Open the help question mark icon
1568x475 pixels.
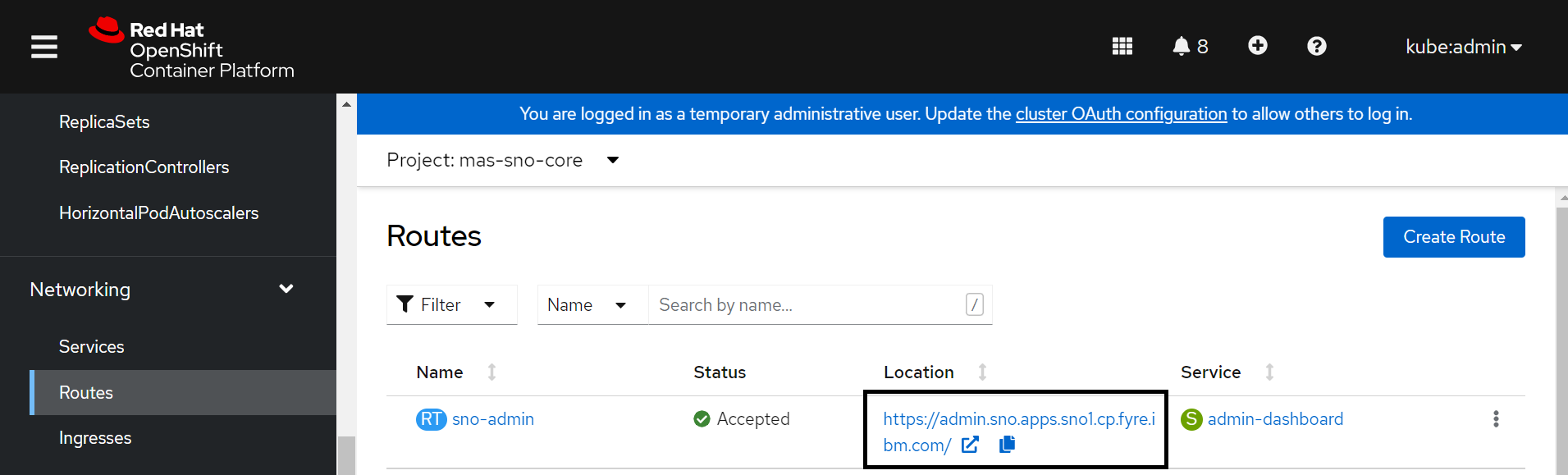[x=1316, y=47]
